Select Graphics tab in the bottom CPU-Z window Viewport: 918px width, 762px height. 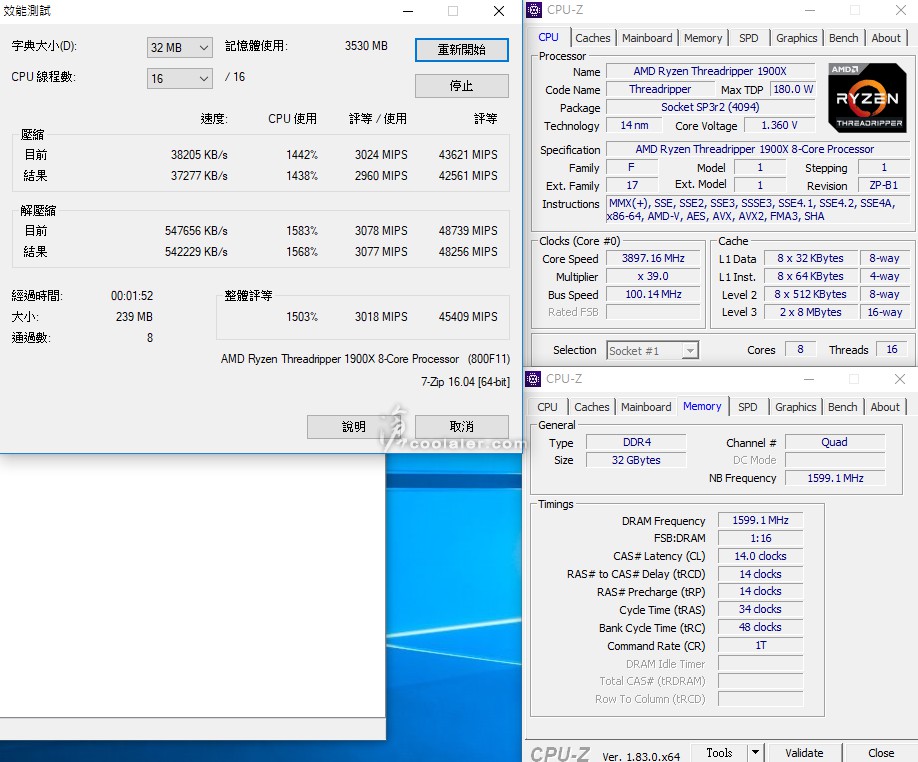pyautogui.click(x=795, y=407)
